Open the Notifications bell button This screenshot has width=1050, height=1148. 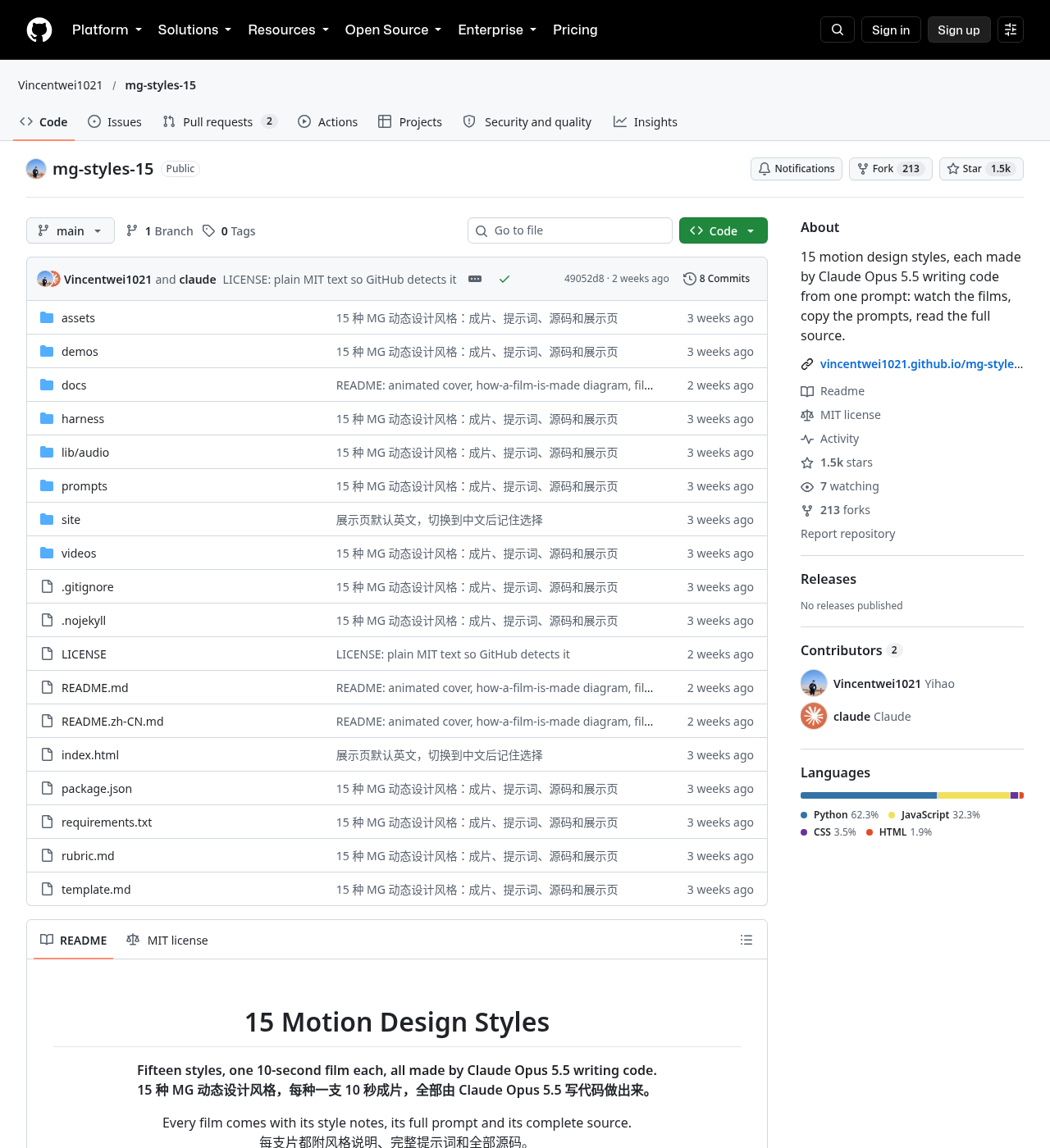click(797, 169)
